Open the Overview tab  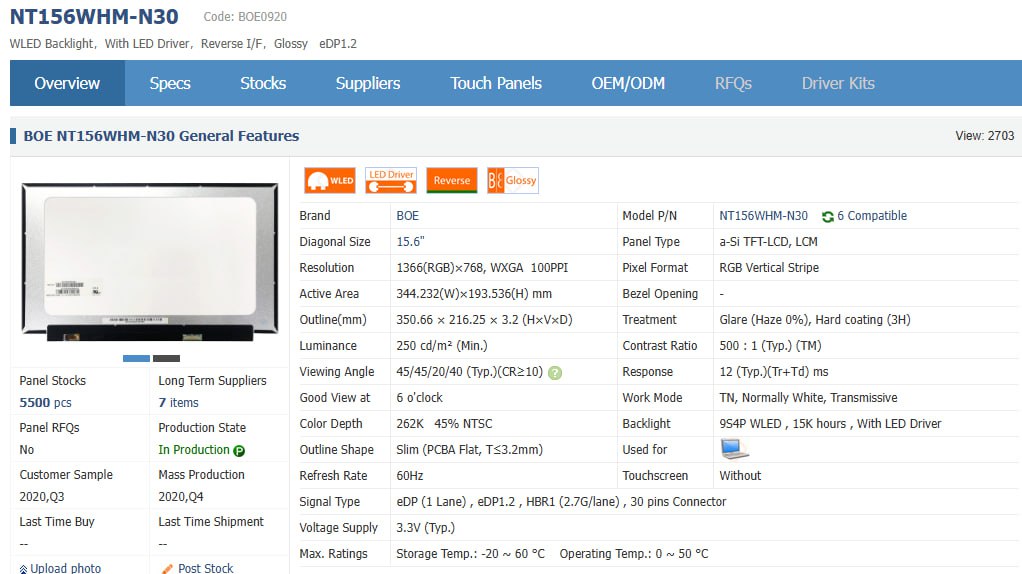click(67, 83)
